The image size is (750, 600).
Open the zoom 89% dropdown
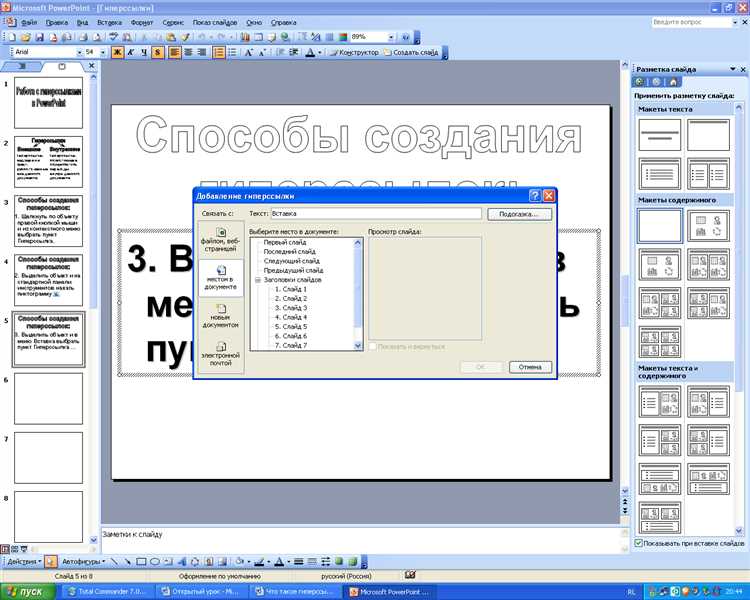[x=391, y=37]
